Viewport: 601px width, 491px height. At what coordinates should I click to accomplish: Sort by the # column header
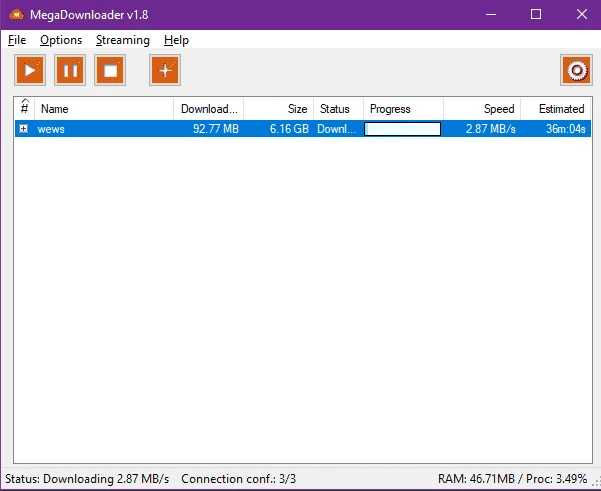[x=25, y=108]
